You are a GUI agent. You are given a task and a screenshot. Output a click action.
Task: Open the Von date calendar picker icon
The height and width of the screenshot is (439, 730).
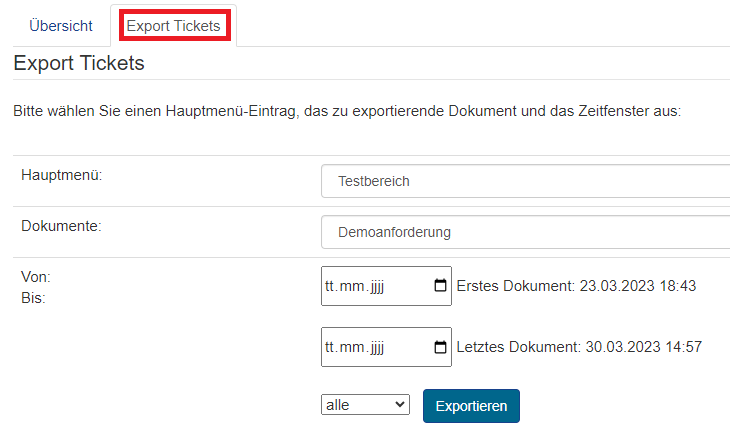coord(440,286)
